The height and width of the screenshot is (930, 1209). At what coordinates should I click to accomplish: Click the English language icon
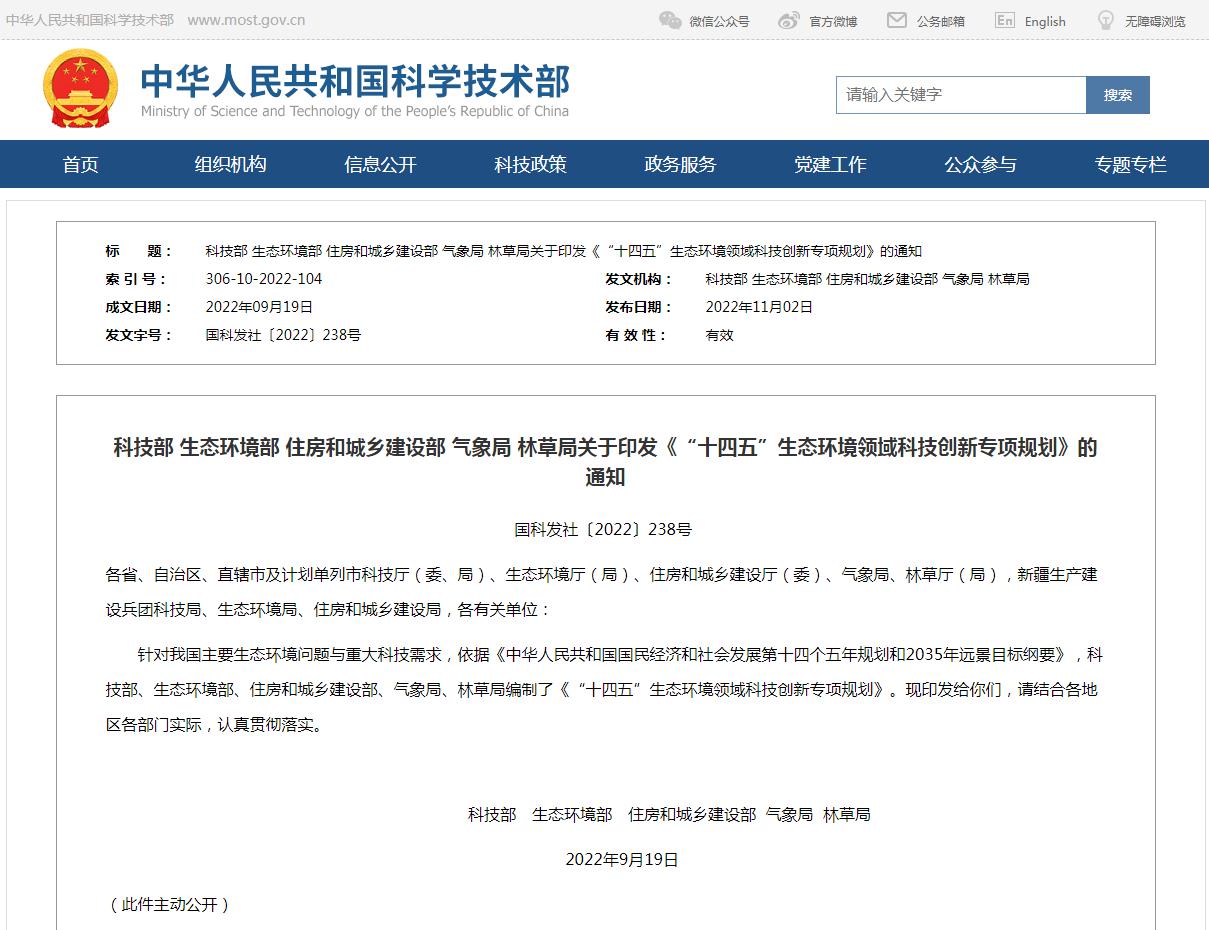[x=1004, y=21]
